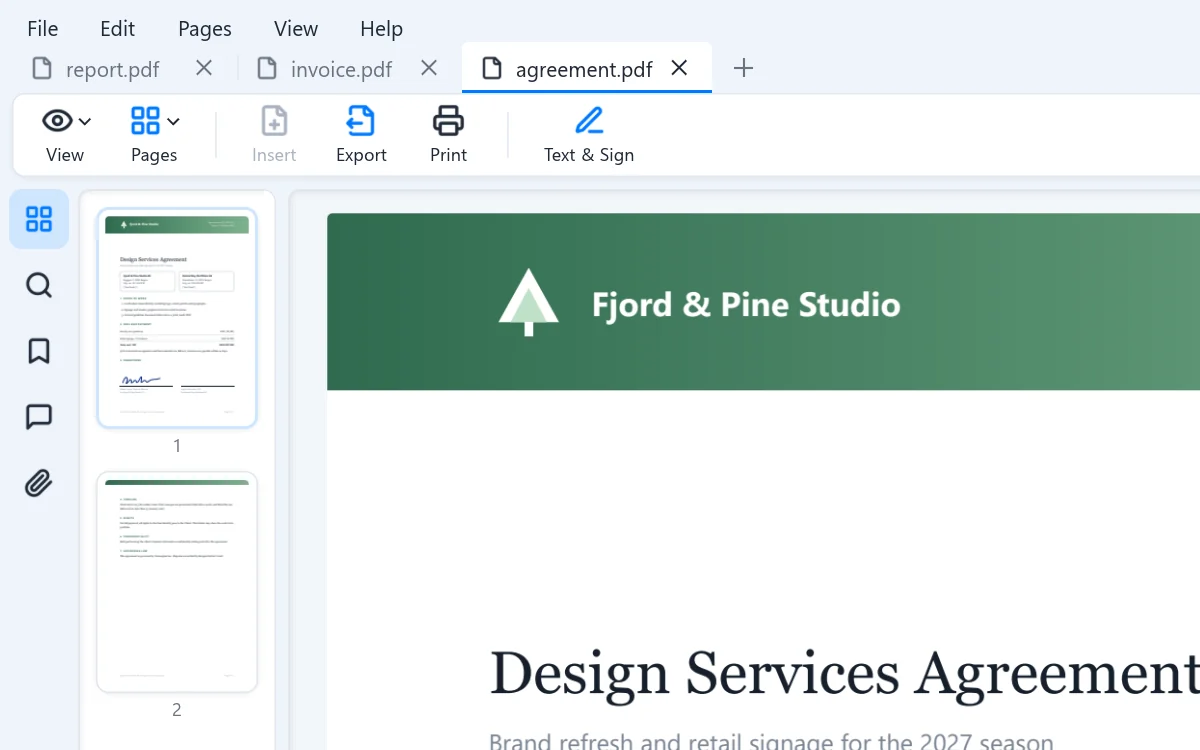Screen dimensions: 1200x750
Task: Open the Text & Sign tool
Action: 589,135
